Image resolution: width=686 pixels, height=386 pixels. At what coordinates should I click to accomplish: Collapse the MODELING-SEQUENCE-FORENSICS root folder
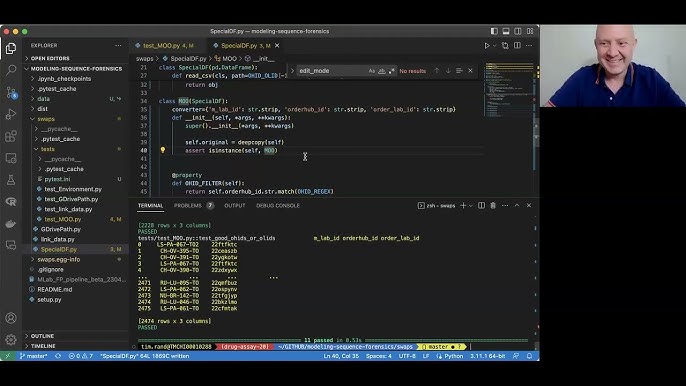[x=76, y=69]
